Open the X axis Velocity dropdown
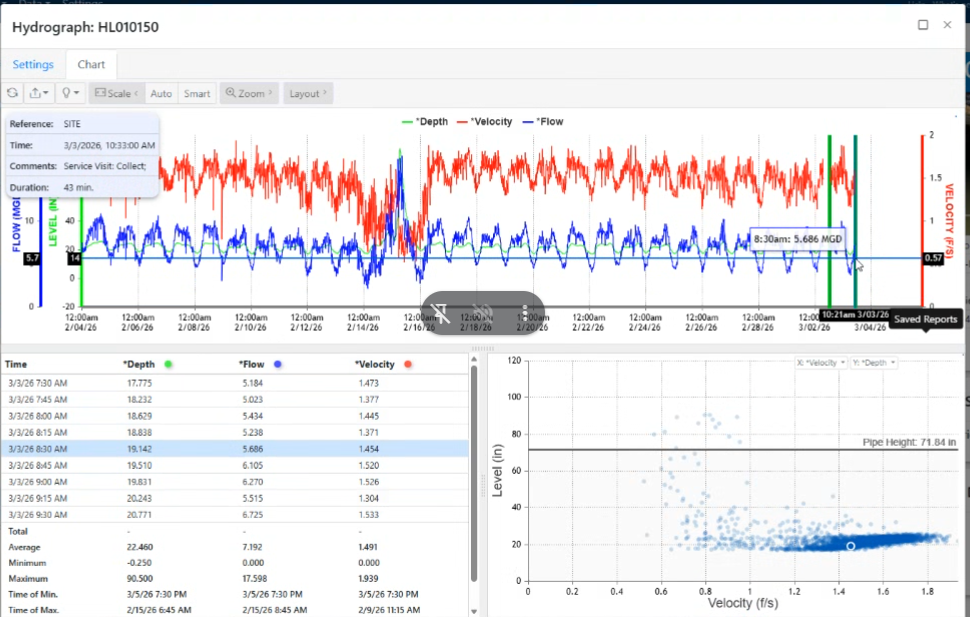Image resolution: width=970 pixels, height=617 pixels. pos(820,362)
